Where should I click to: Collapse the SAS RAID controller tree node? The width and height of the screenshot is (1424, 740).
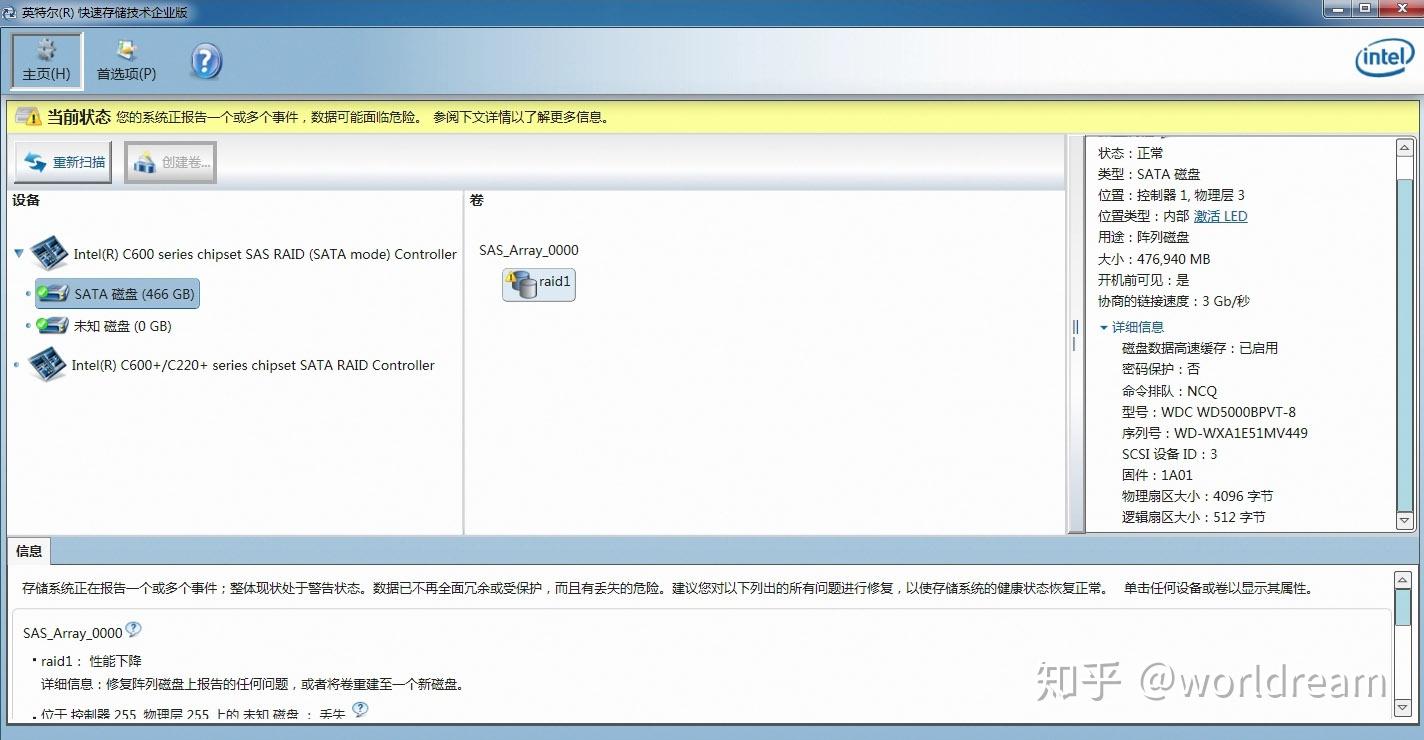(x=18, y=253)
